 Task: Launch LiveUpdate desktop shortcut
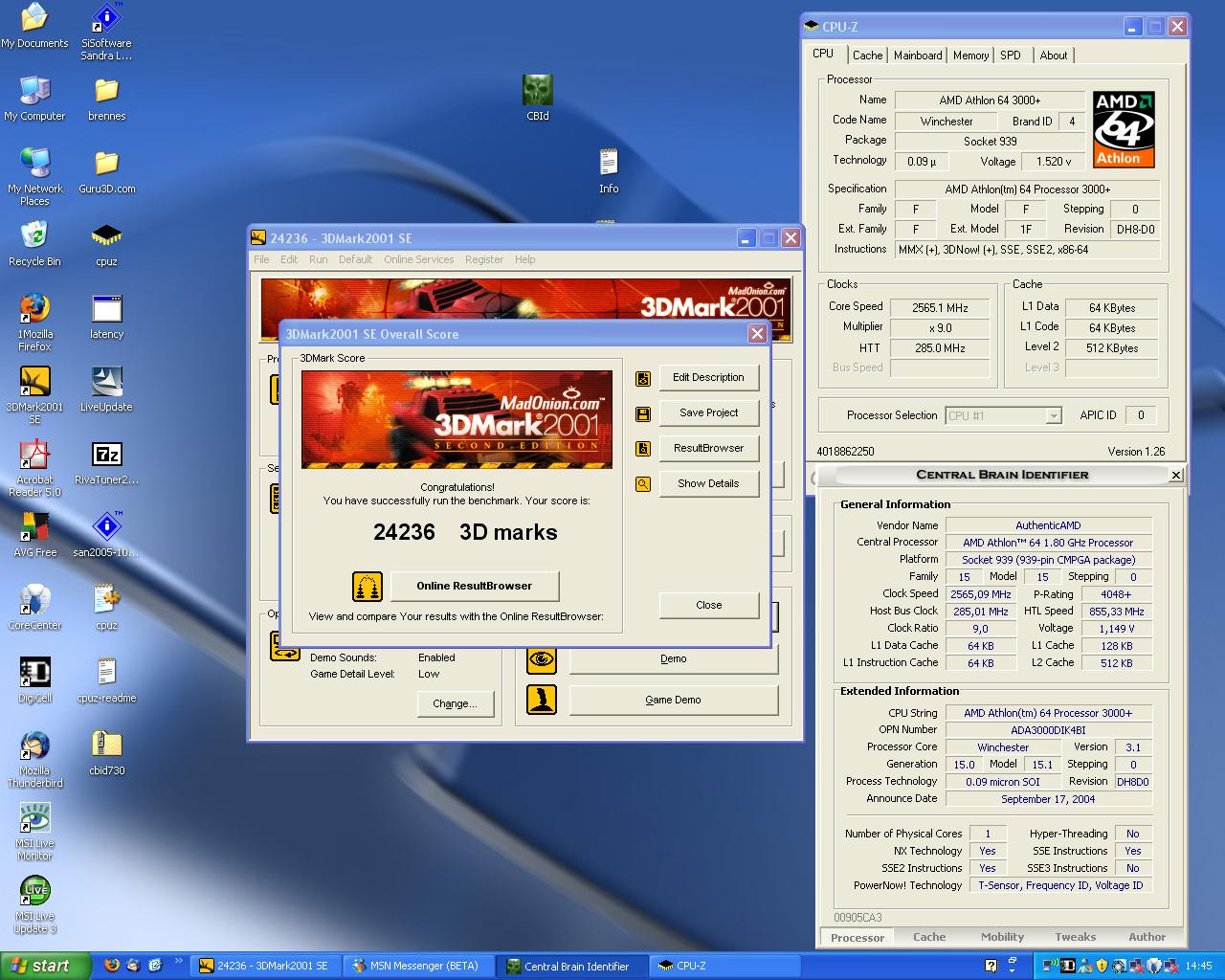click(x=106, y=390)
